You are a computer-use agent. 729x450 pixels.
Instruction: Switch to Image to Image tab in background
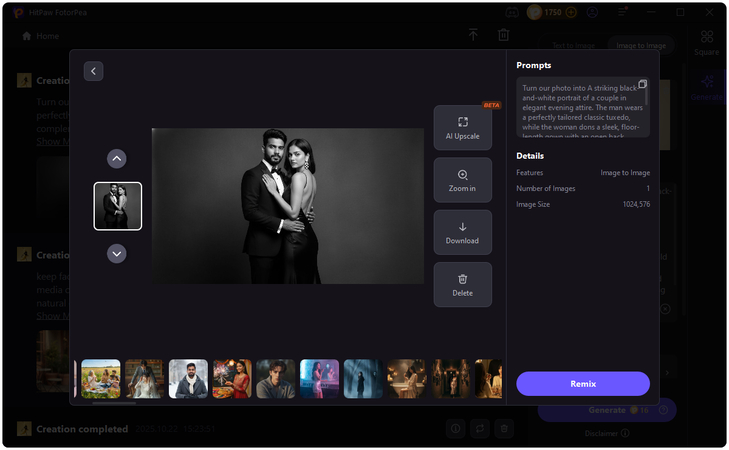click(641, 45)
